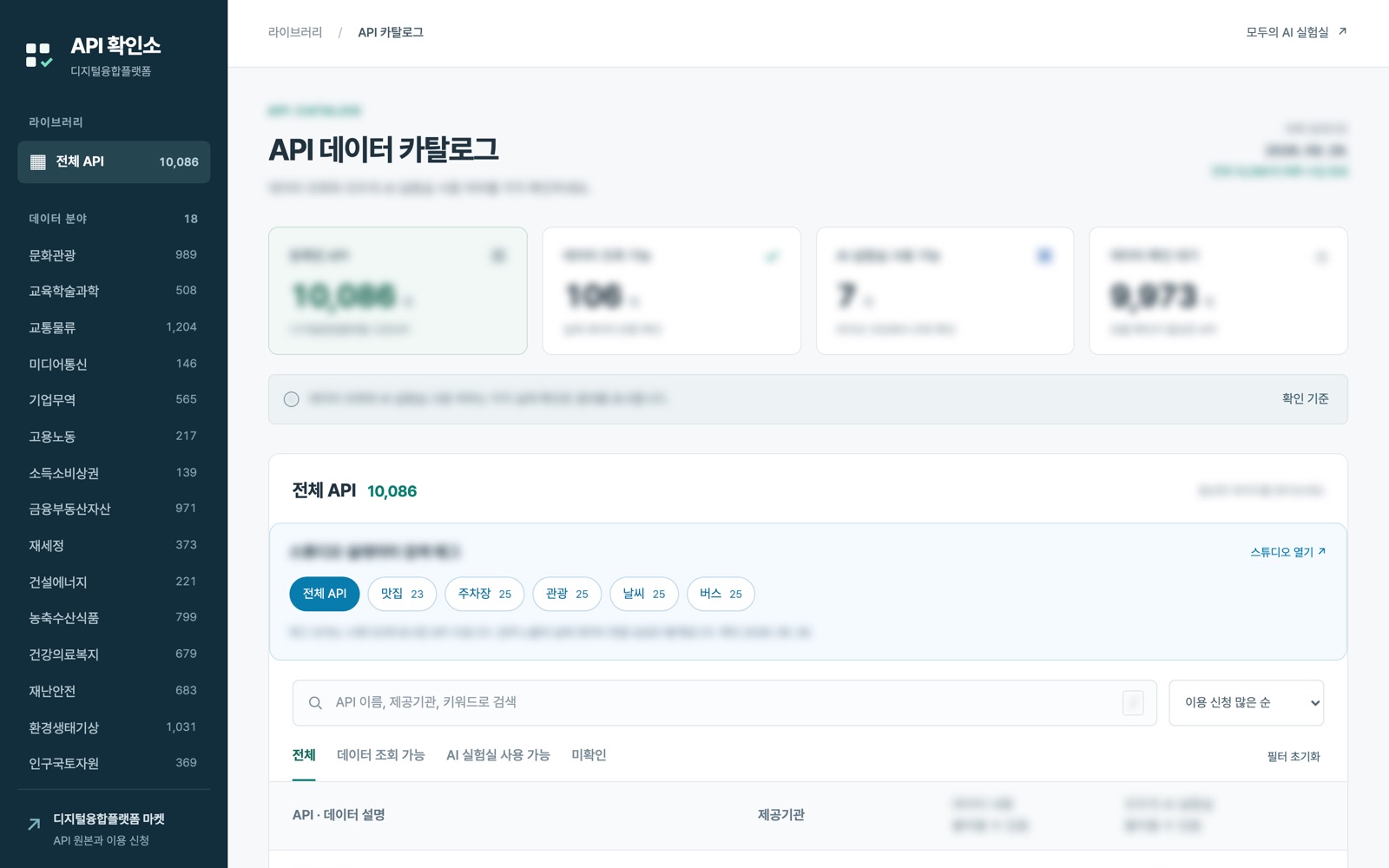The image size is (1389, 868).
Task: Click the arrow icon on 스튜디오 열기
Action: [x=1322, y=551]
